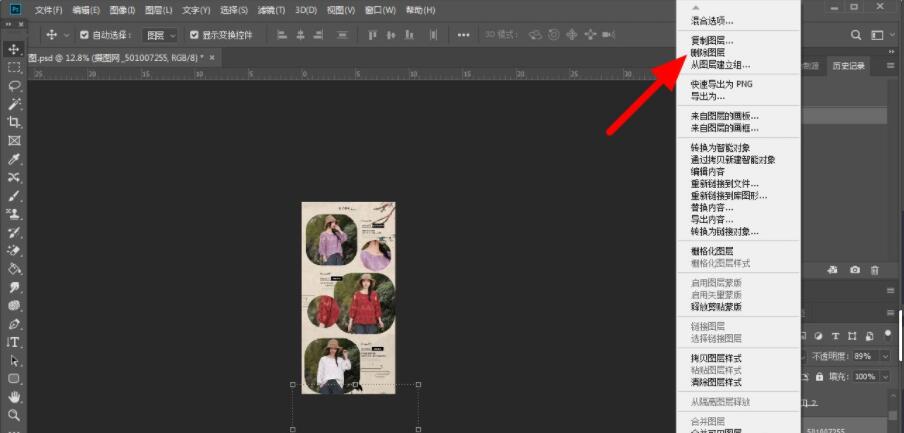Viewport: 904px width, 433px height.
Task: Select the Rectangular Marquee tool
Action: click(14, 67)
